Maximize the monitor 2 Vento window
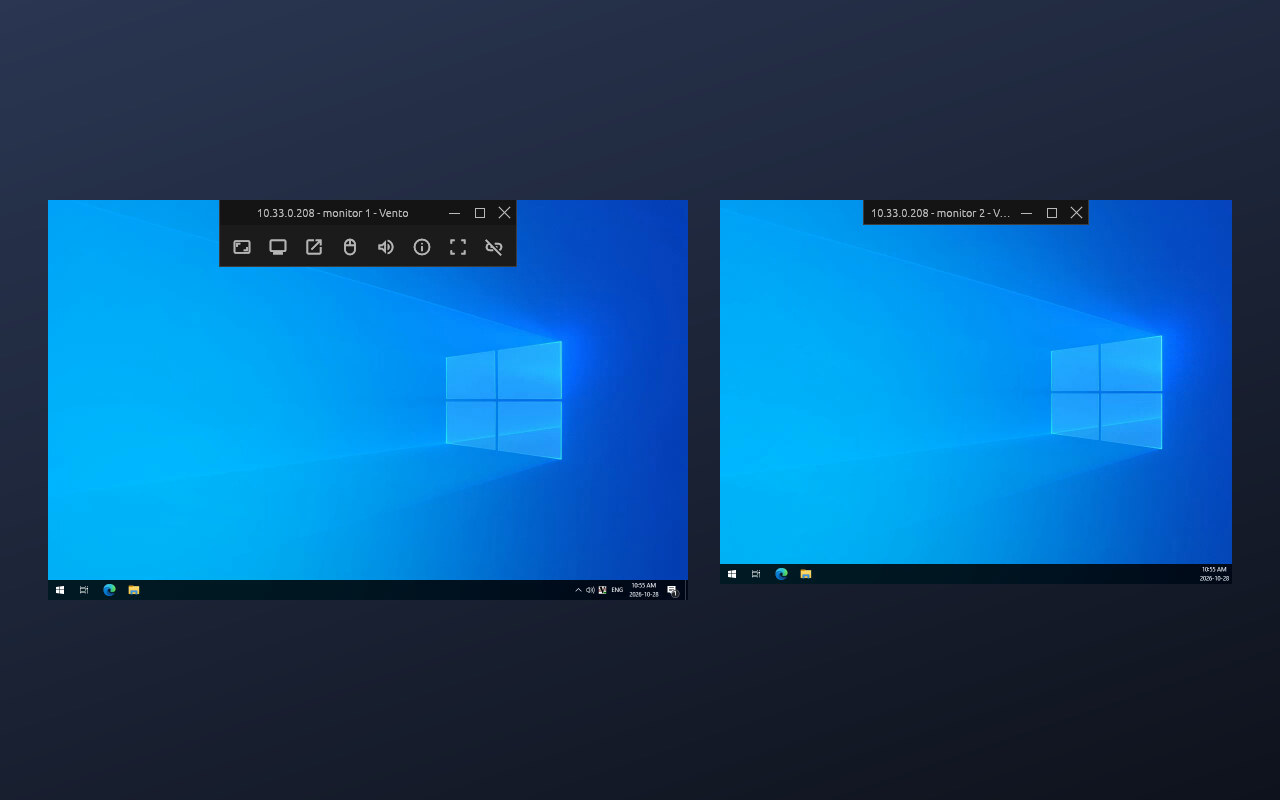The height and width of the screenshot is (800, 1280). 1052,213
